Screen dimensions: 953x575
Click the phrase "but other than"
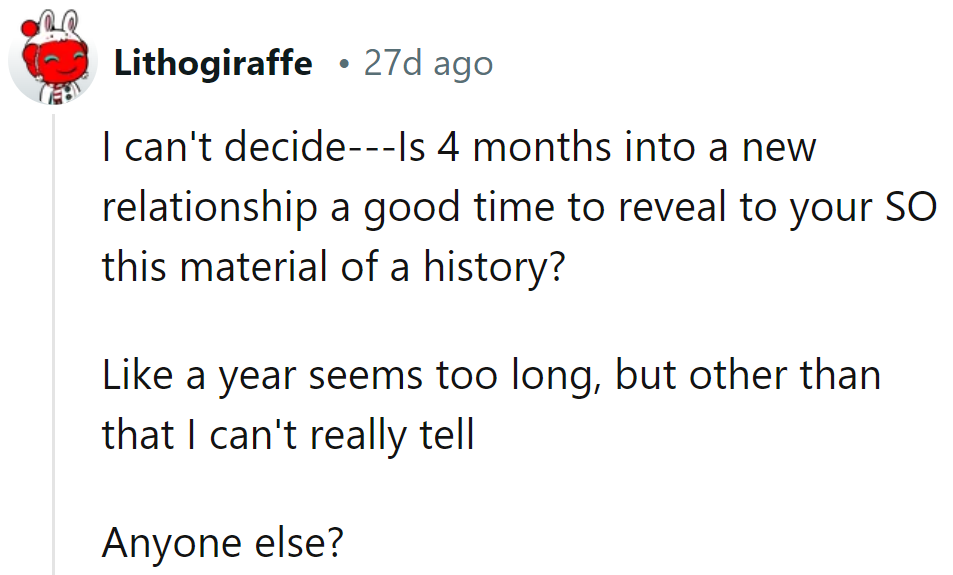pyautogui.click(x=747, y=376)
